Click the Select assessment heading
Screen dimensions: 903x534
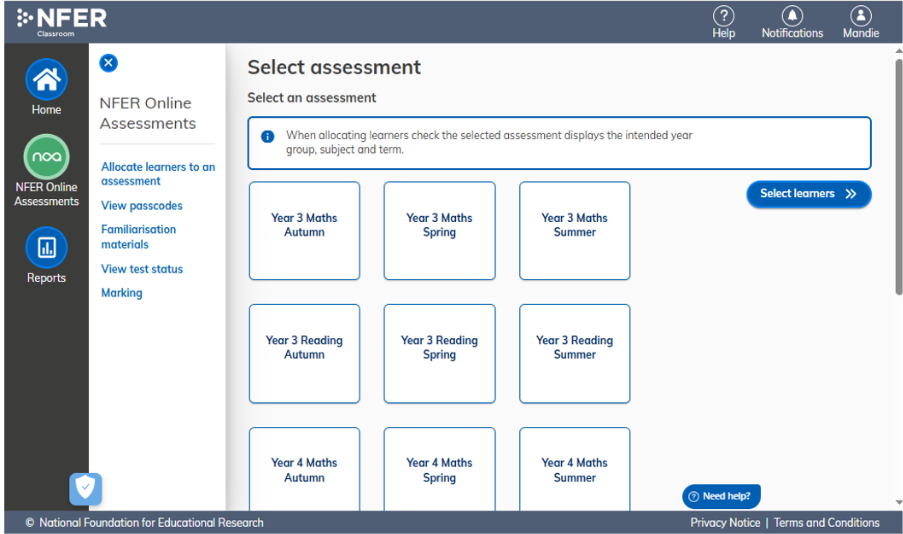[x=334, y=67]
